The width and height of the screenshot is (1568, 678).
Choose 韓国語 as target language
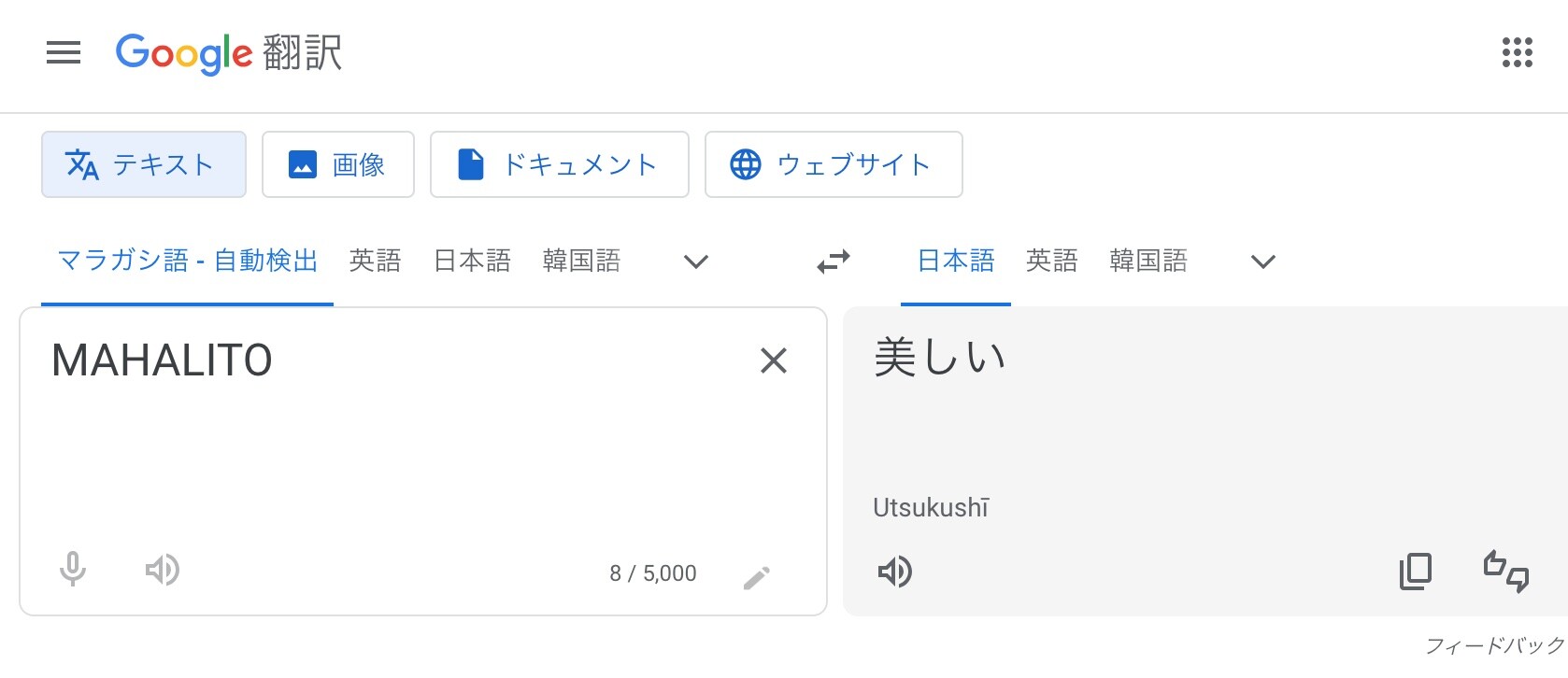coord(1148,261)
